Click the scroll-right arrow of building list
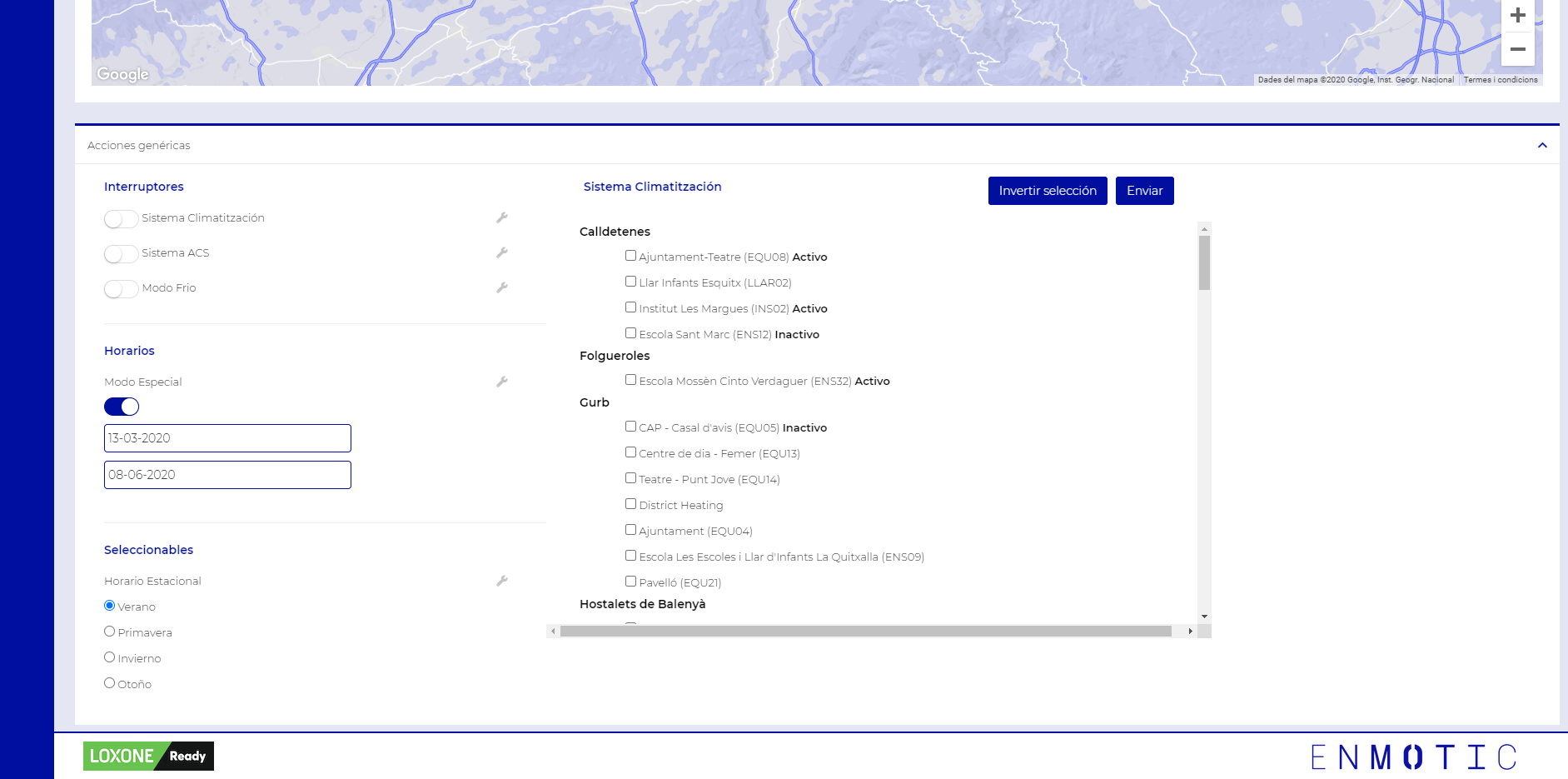Screen dimensions: 1568x779 point(1191,632)
